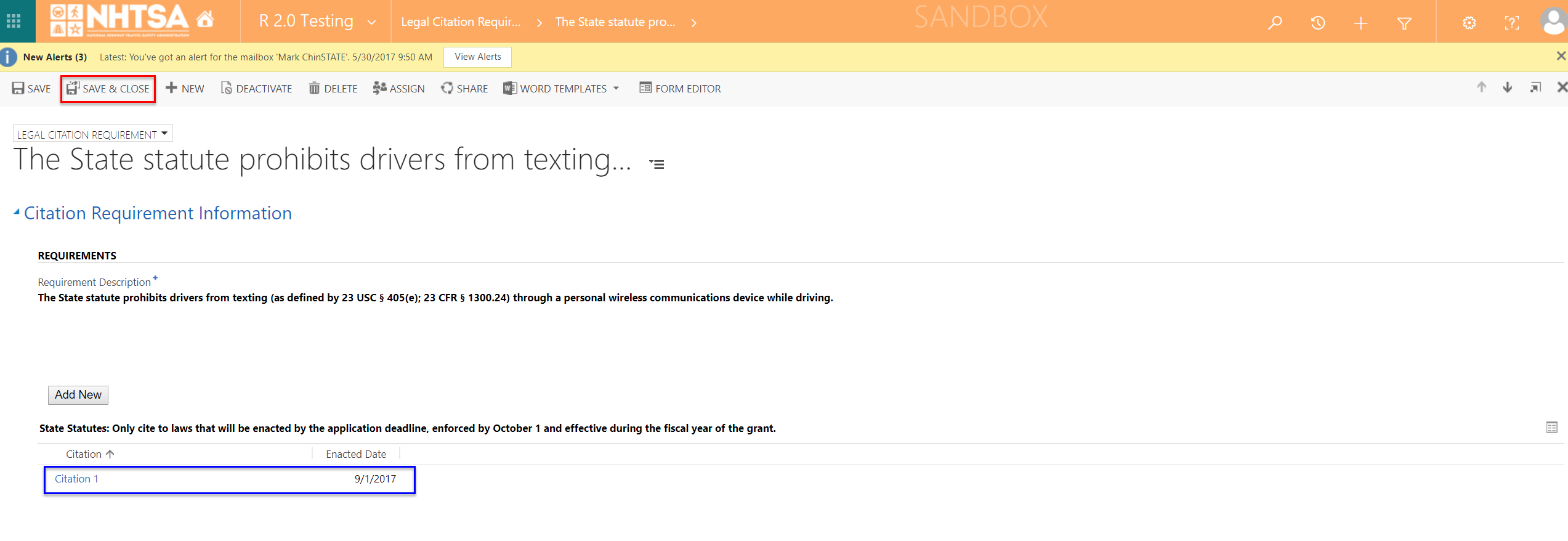Open the app launcher waffle icon
This screenshot has height=541, width=1568.
[14, 22]
